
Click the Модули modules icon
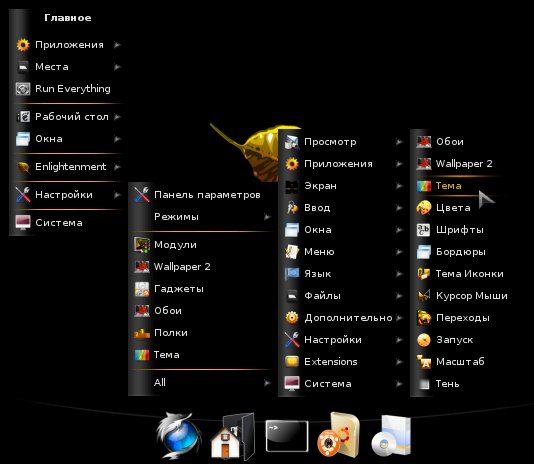142,245
